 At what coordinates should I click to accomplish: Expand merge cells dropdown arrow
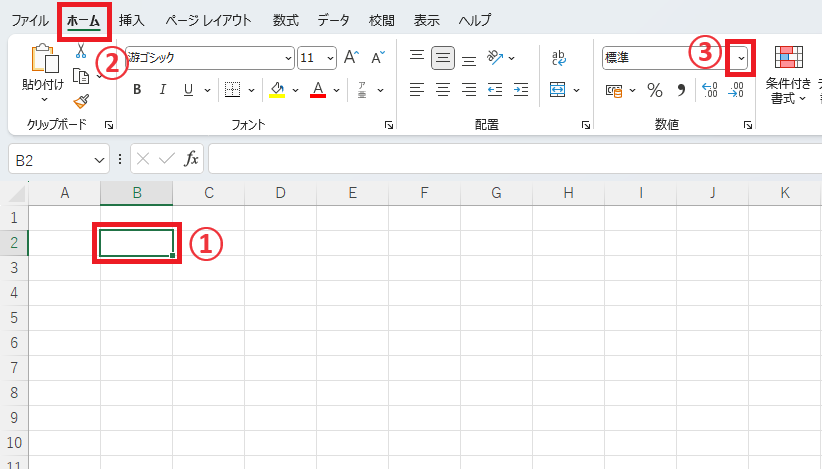point(576,90)
